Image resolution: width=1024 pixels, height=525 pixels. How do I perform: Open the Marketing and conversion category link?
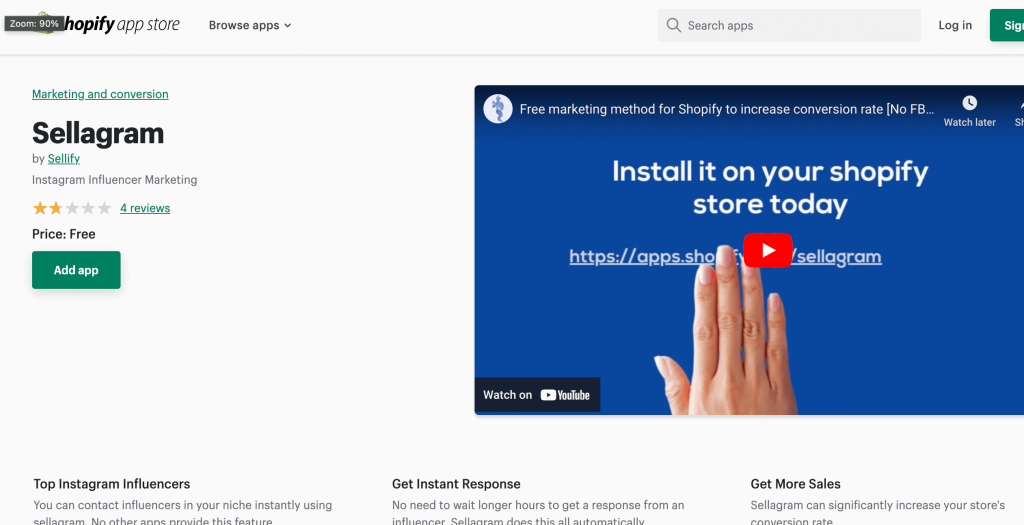click(100, 94)
